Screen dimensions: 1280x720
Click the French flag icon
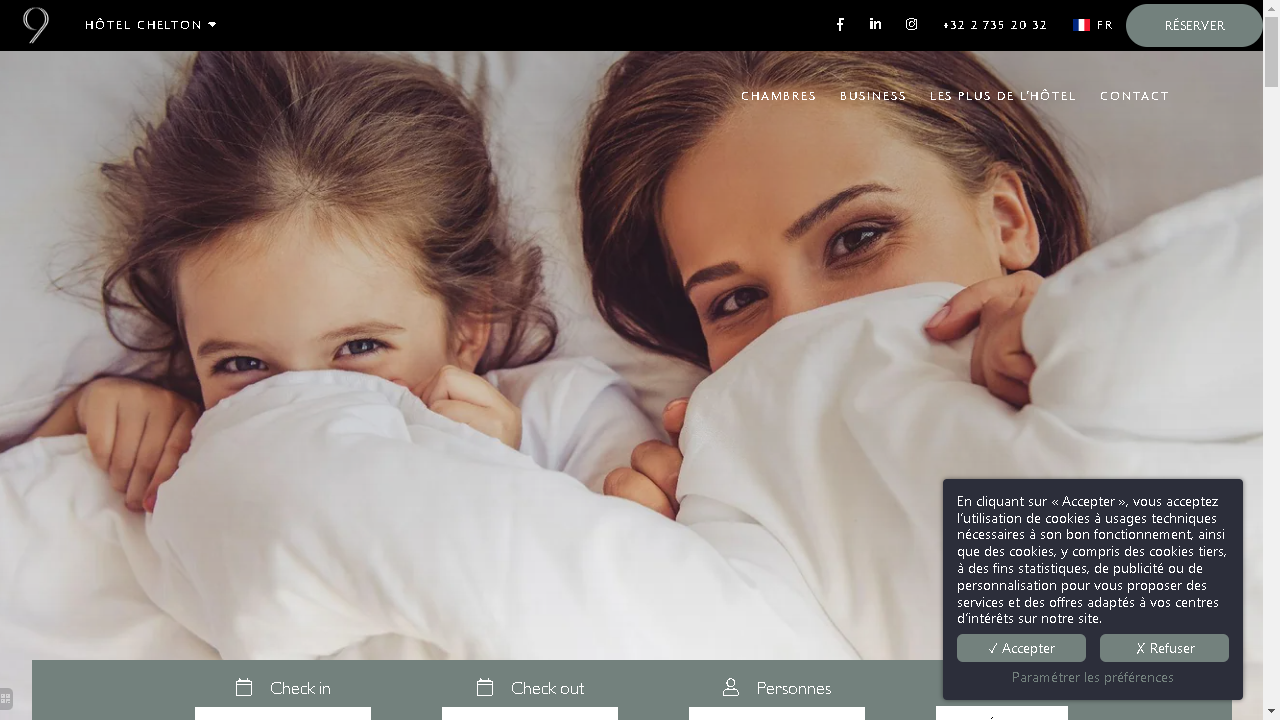(1081, 25)
